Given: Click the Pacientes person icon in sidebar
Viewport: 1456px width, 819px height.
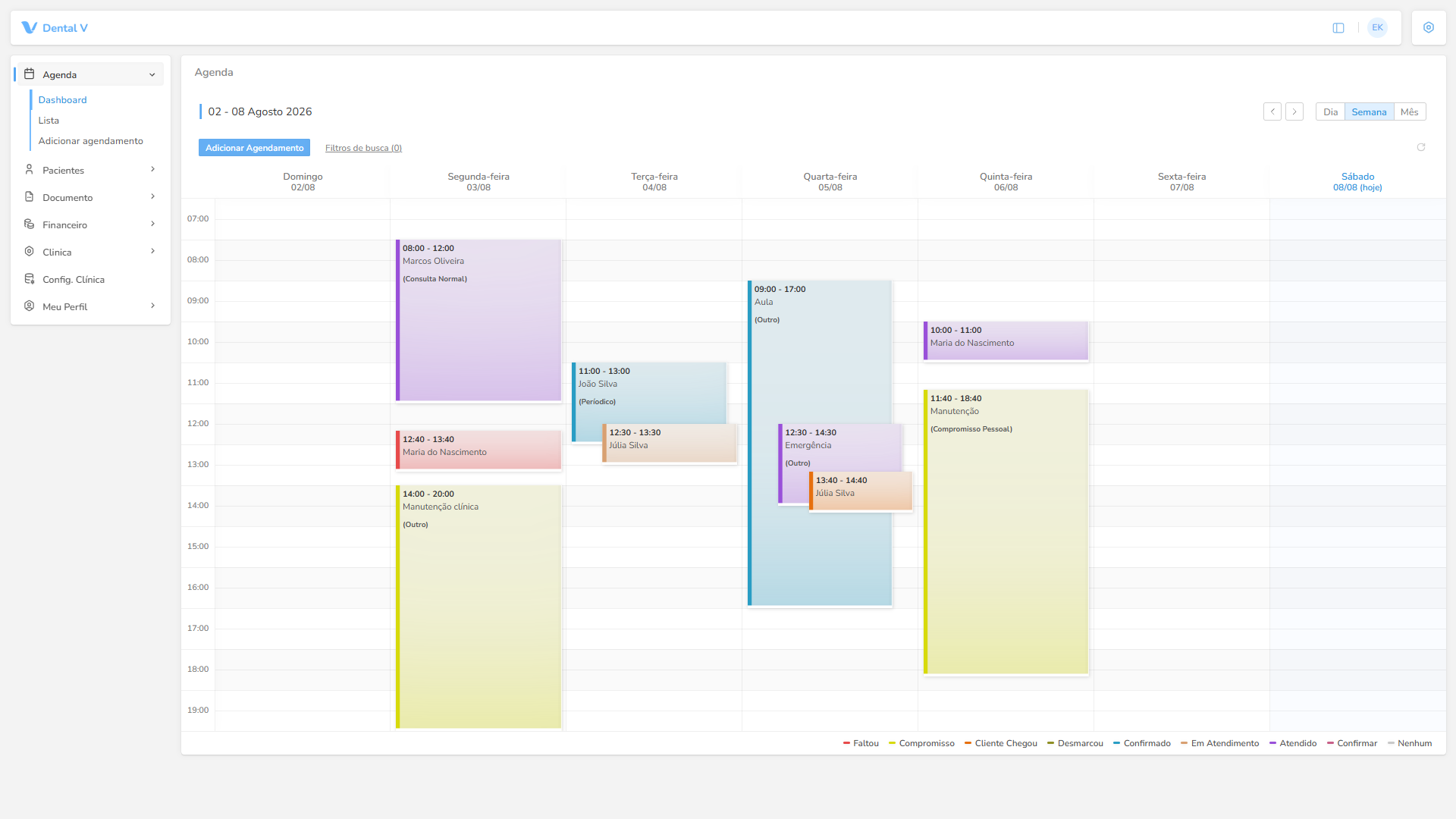Looking at the screenshot, I should tap(30, 170).
